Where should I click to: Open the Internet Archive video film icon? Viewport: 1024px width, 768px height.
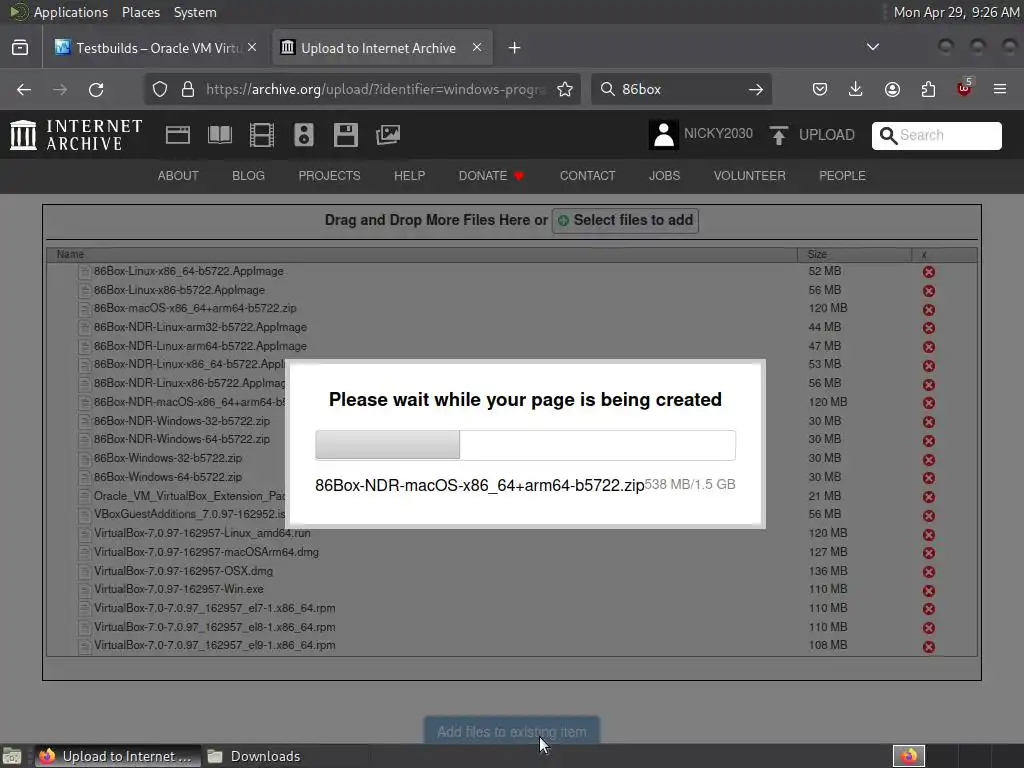pos(261,135)
